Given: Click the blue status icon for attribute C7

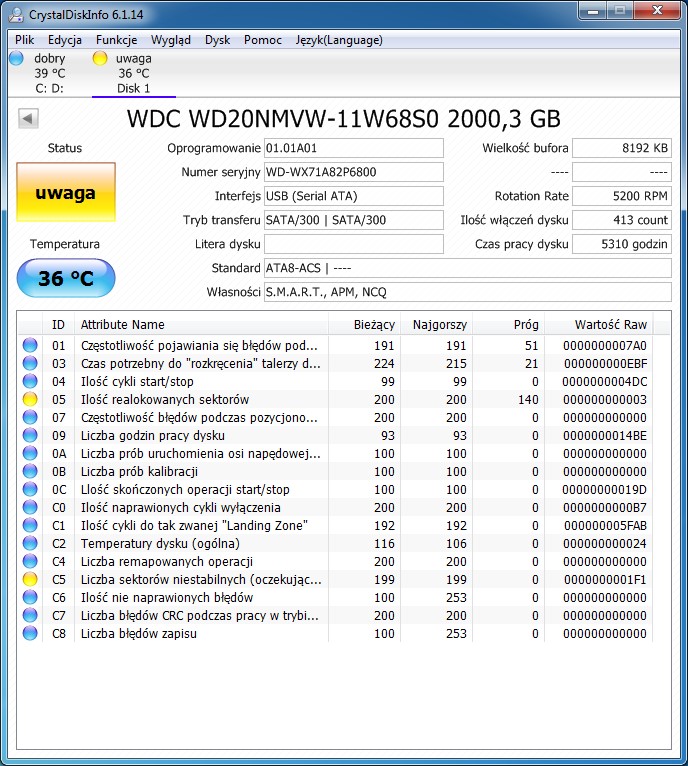Looking at the screenshot, I should pyautogui.click(x=30, y=616).
